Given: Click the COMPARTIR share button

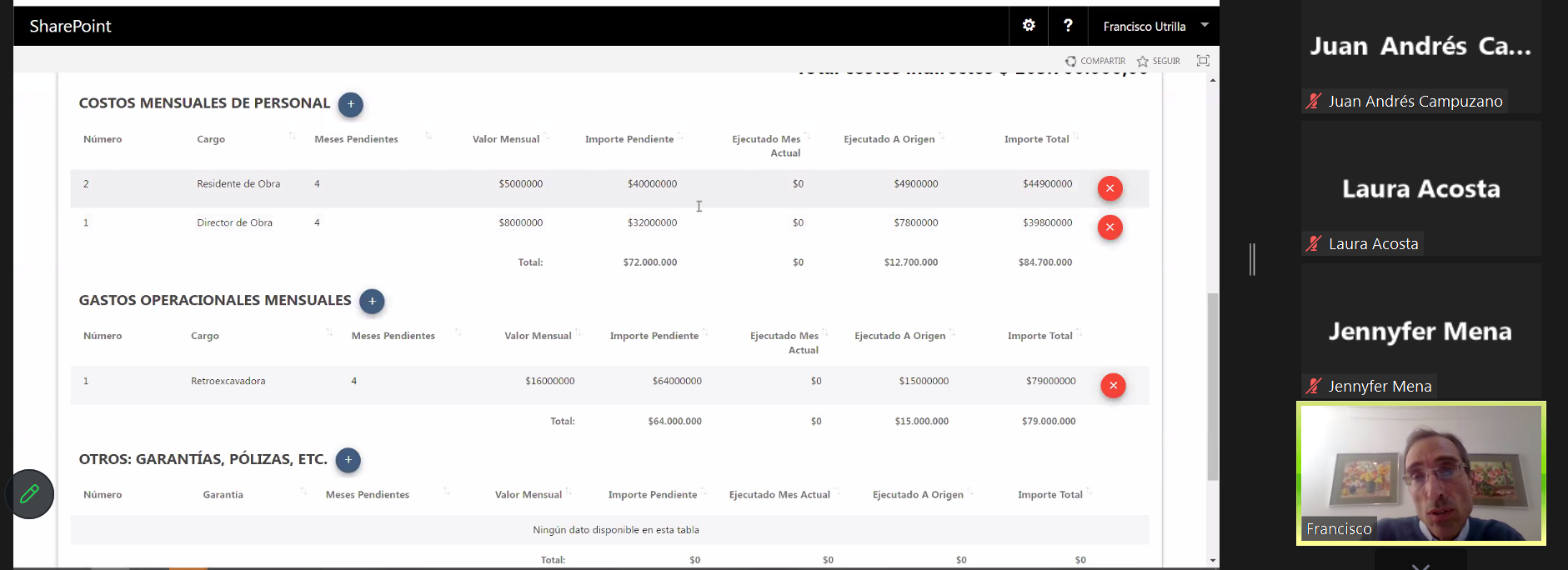Looking at the screenshot, I should click(x=1095, y=61).
